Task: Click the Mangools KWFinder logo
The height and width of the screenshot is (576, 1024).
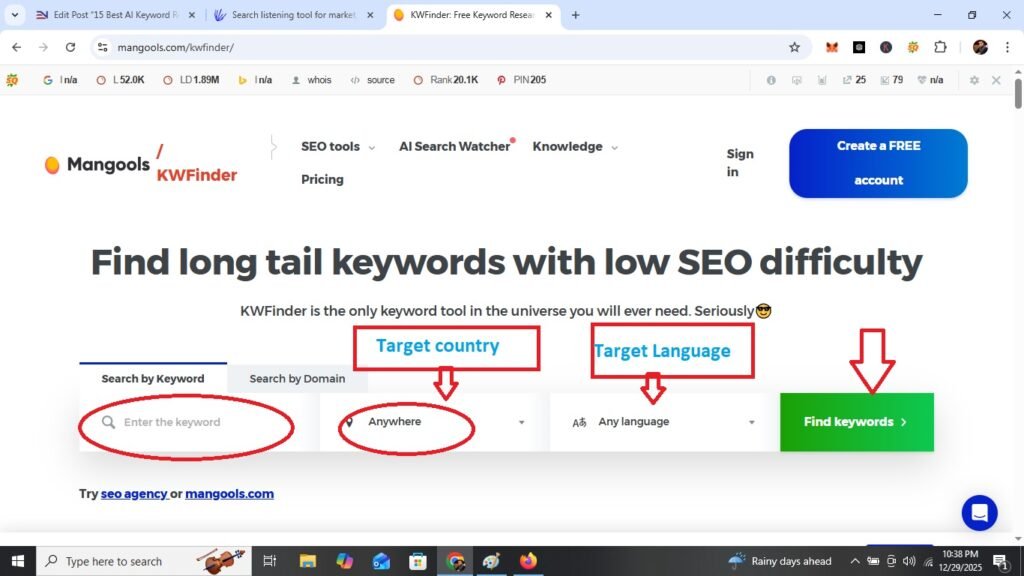Action: (x=140, y=164)
